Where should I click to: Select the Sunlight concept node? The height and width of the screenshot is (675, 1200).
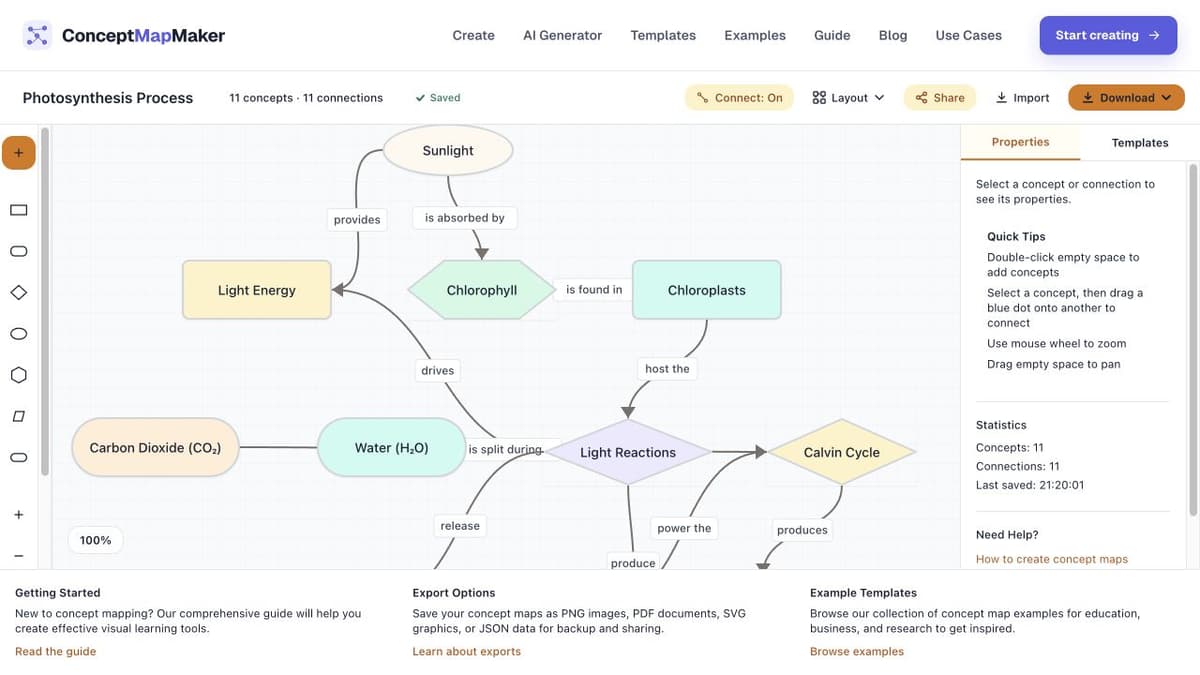click(x=448, y=151)
